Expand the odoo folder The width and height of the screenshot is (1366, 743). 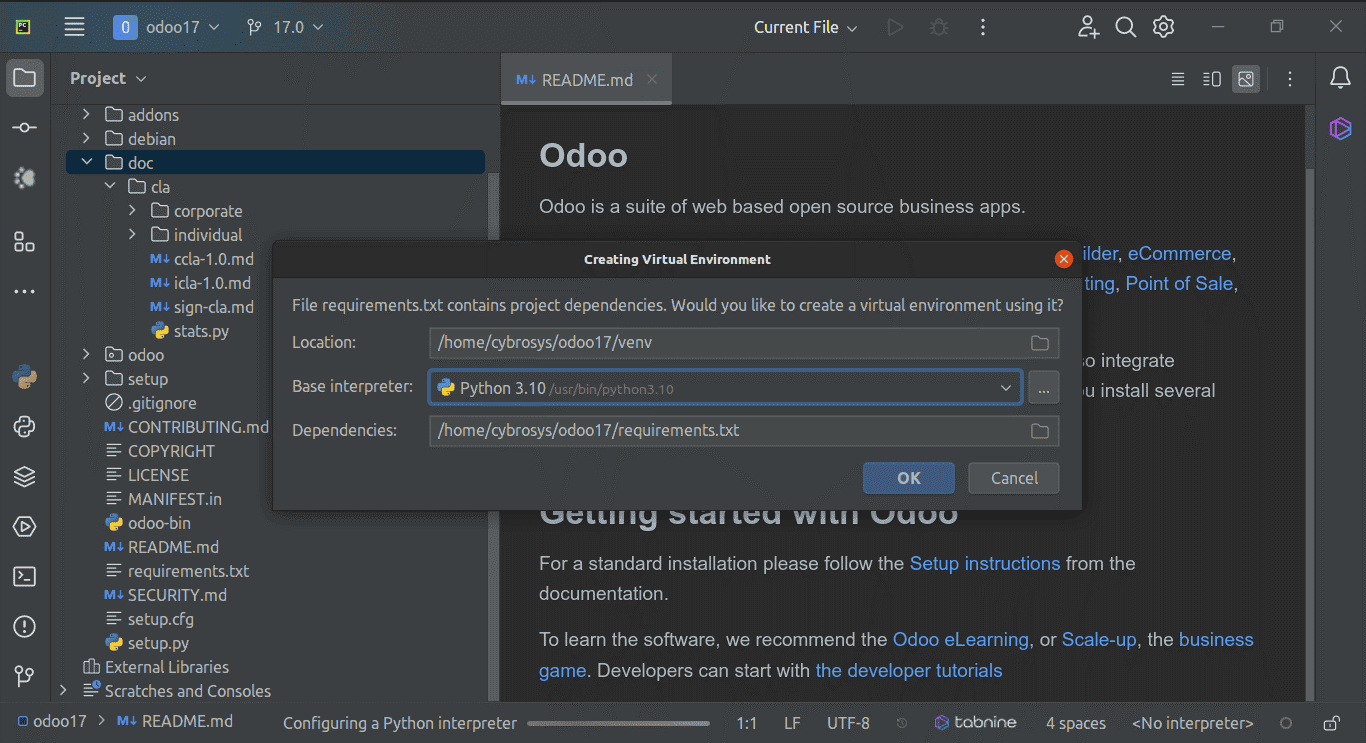click(x=86, y=355)
